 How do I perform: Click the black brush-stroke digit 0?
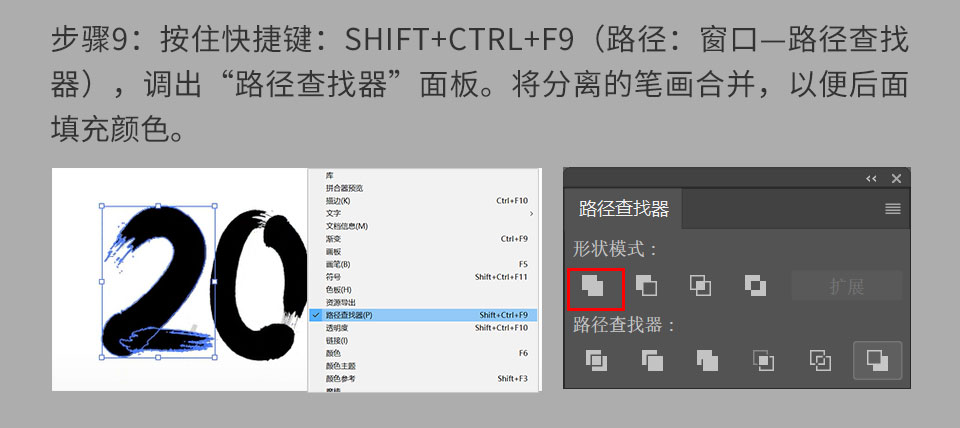[x=260, y=285]
